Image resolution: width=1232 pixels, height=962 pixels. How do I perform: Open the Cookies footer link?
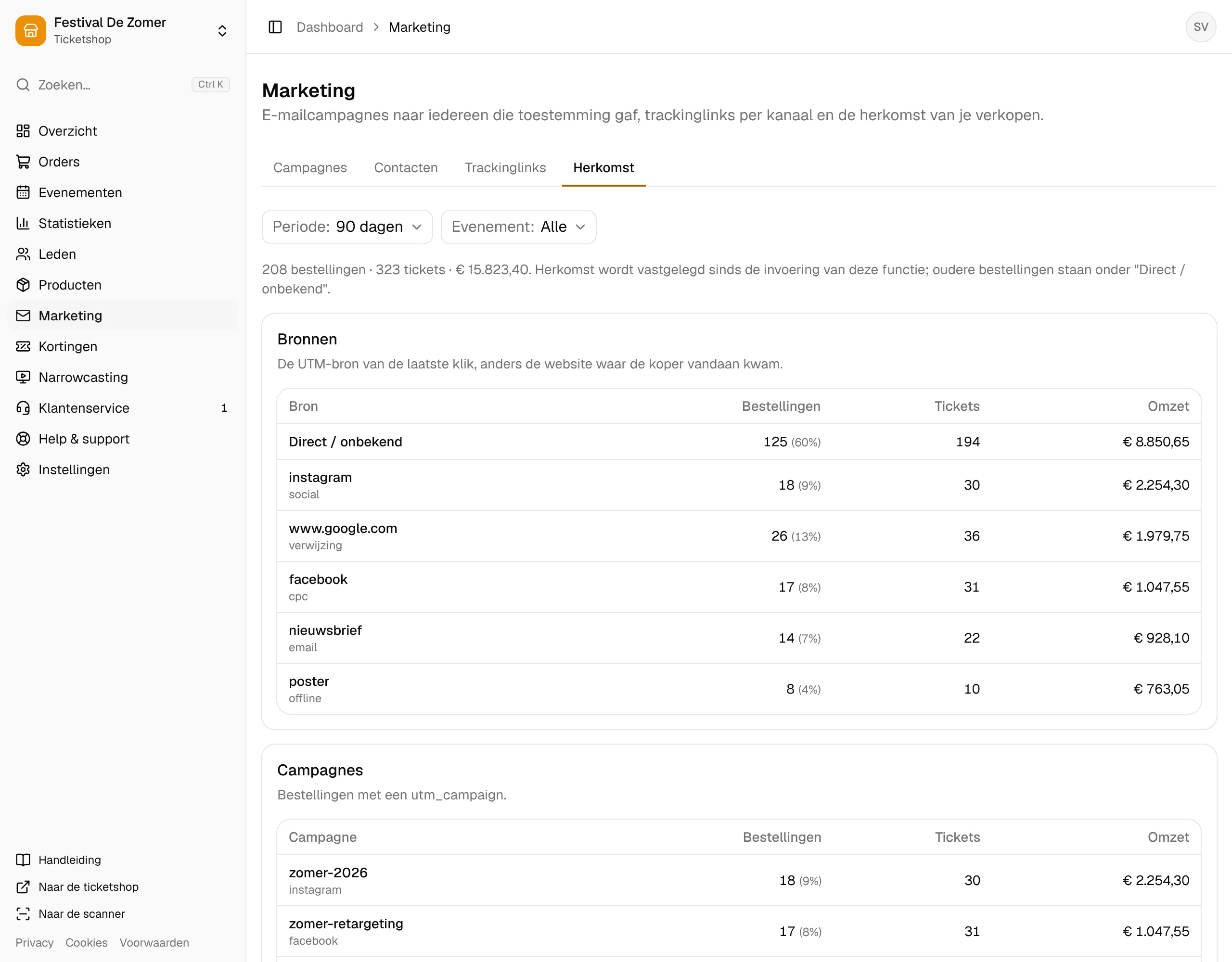[86, 943]
